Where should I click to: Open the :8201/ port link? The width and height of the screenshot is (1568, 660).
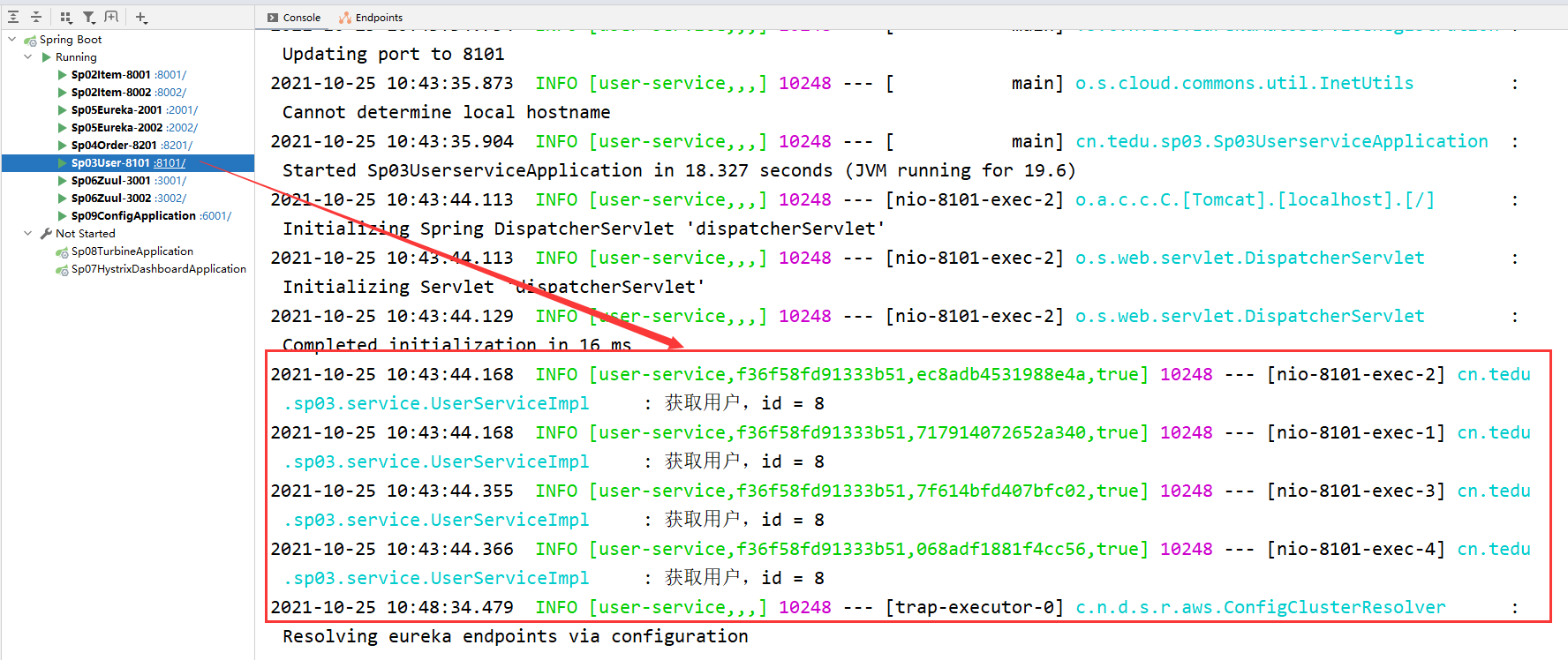[x=177, y=146]
